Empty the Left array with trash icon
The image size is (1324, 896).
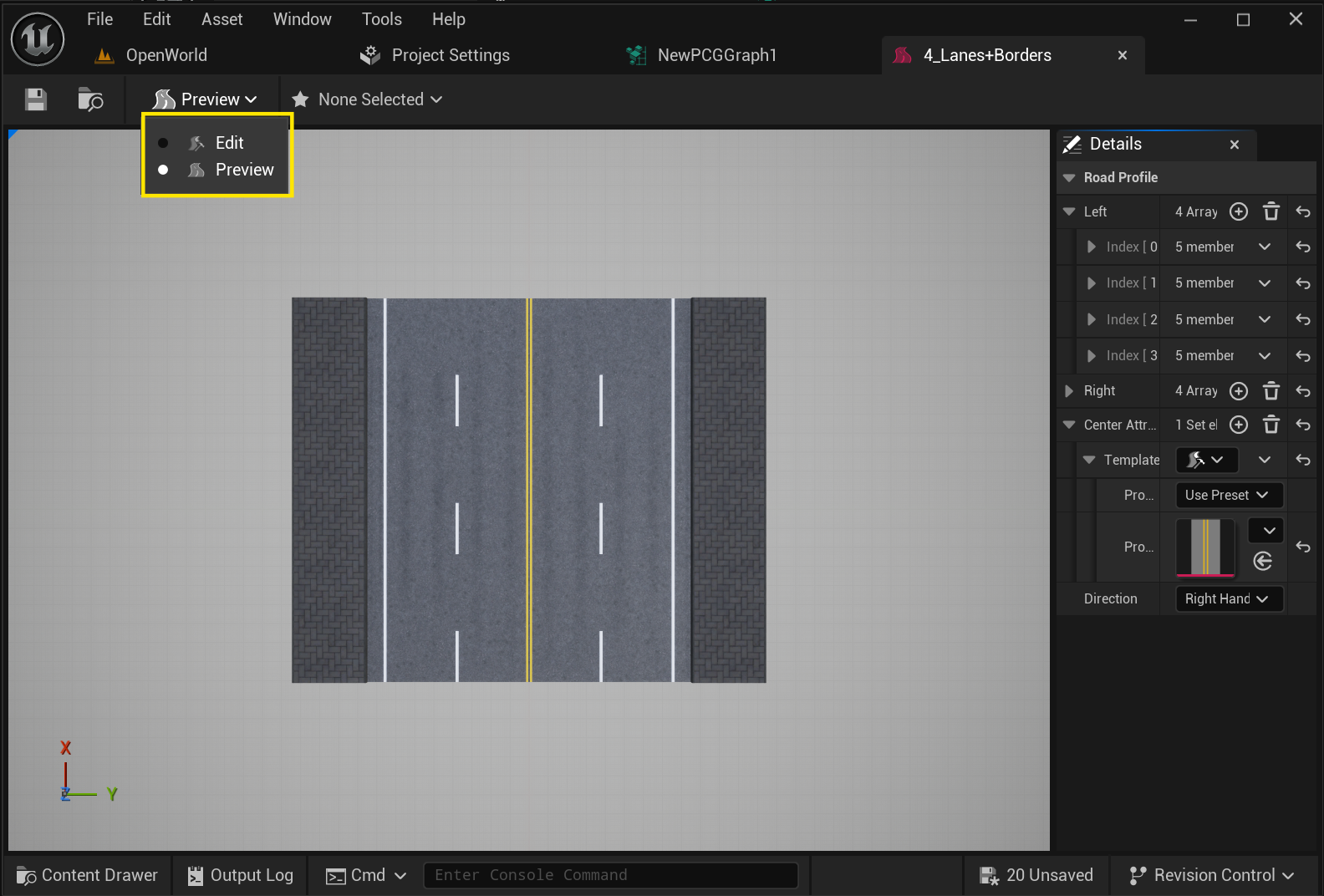(1271, 211)
